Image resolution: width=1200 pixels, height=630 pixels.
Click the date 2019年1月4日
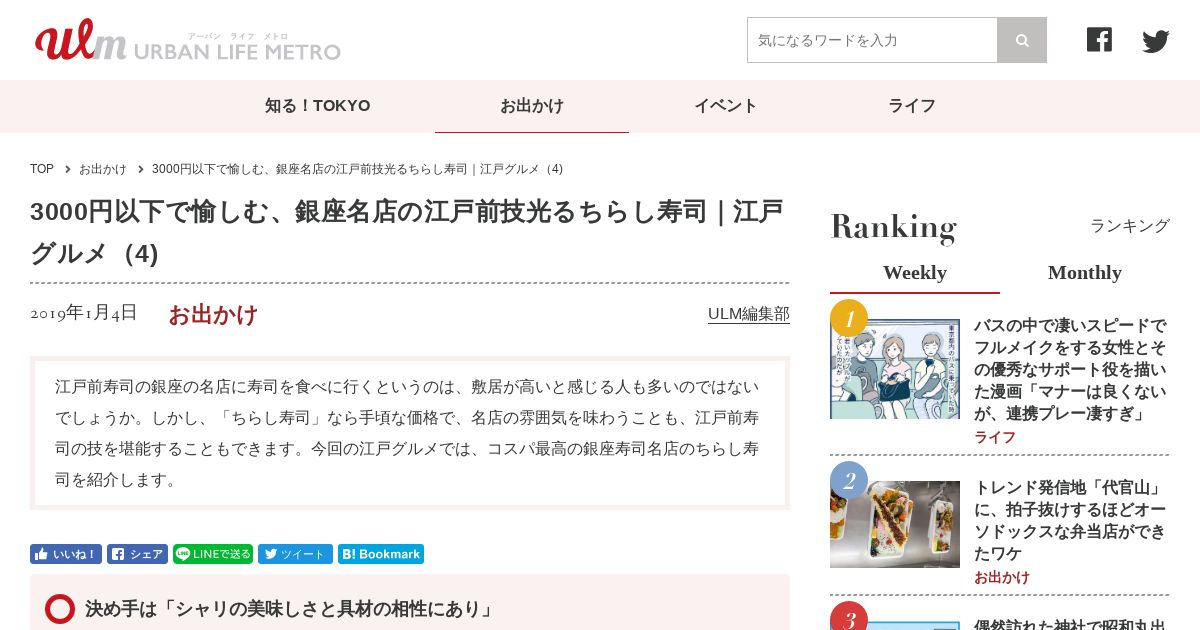(84, 313)
